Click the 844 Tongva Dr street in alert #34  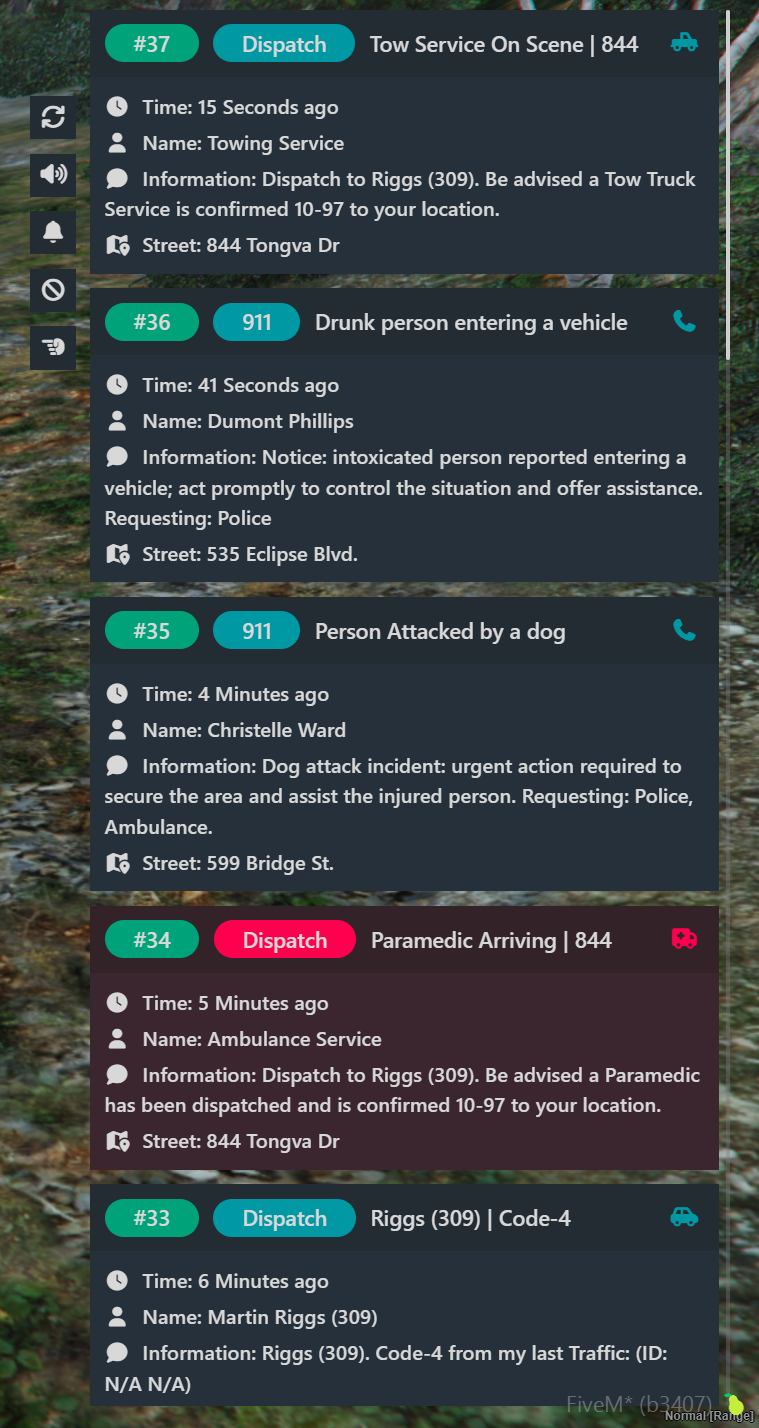(x=240, y=1141)
